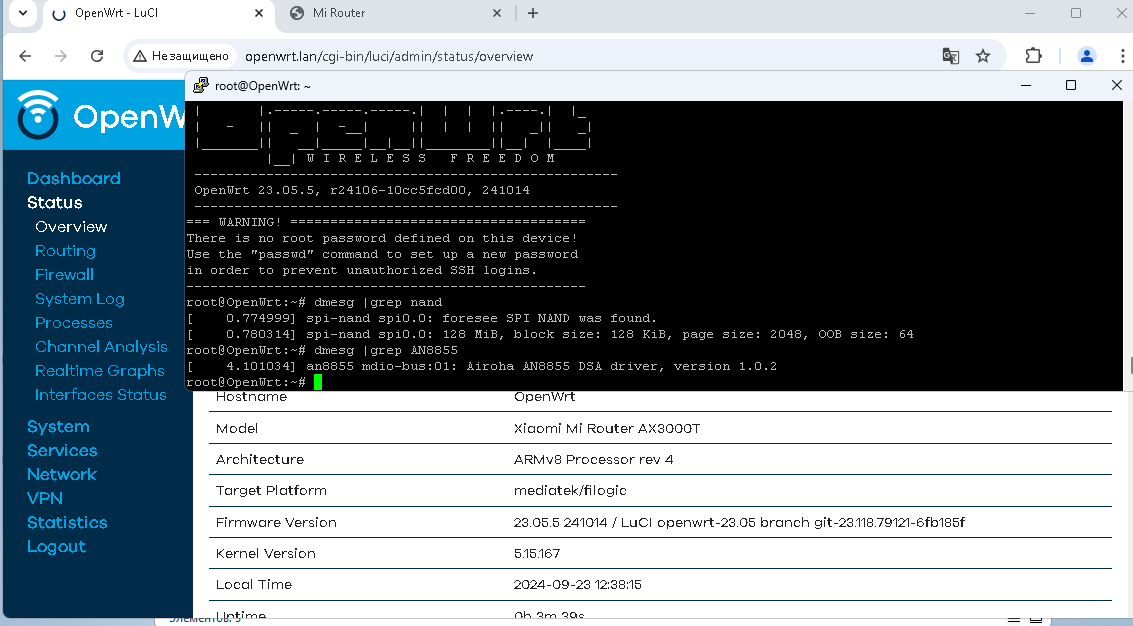Close the OpenWrt - LuCI tab

pyautogui.click(x=259, y=13)
